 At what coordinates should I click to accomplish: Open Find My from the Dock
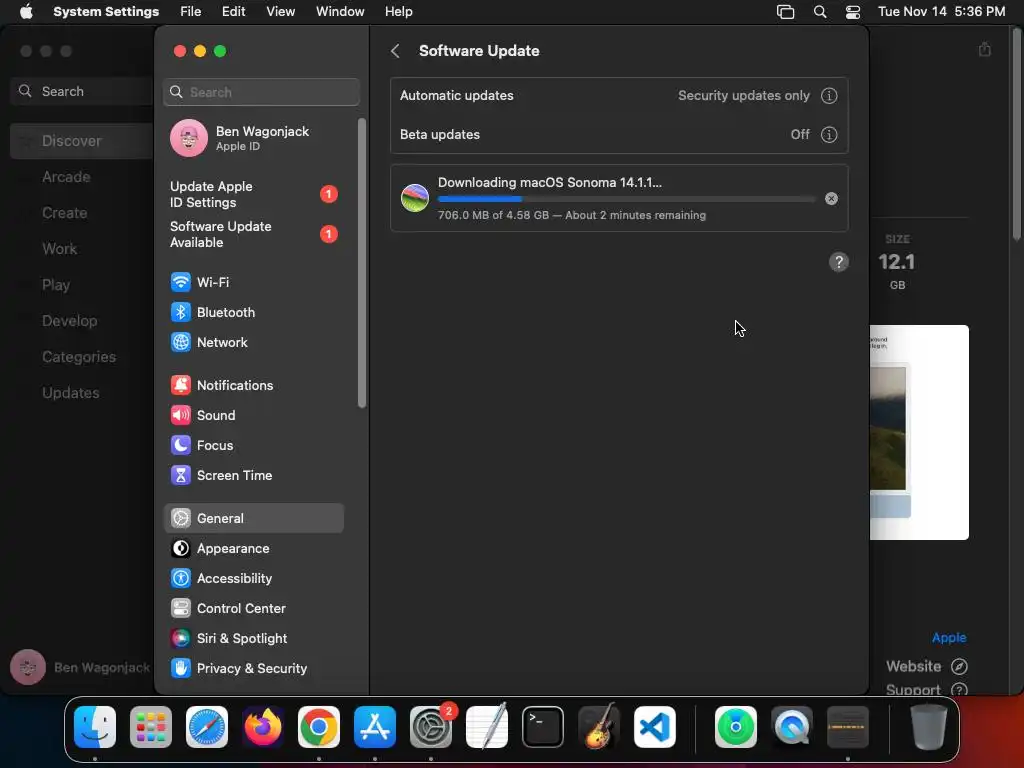(x=736, y=727)
